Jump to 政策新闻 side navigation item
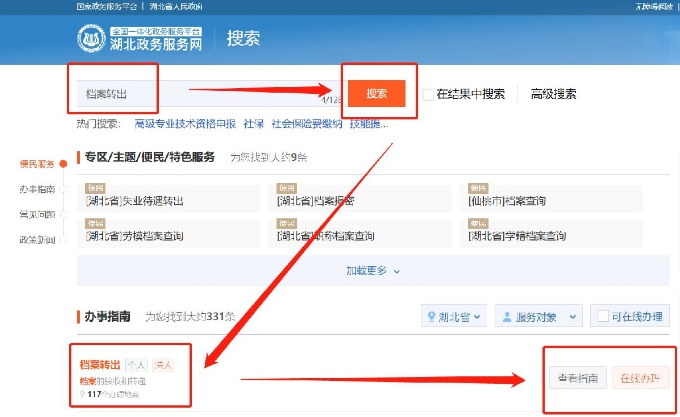This screenshot has width=680, height=417. pos(37,240)
